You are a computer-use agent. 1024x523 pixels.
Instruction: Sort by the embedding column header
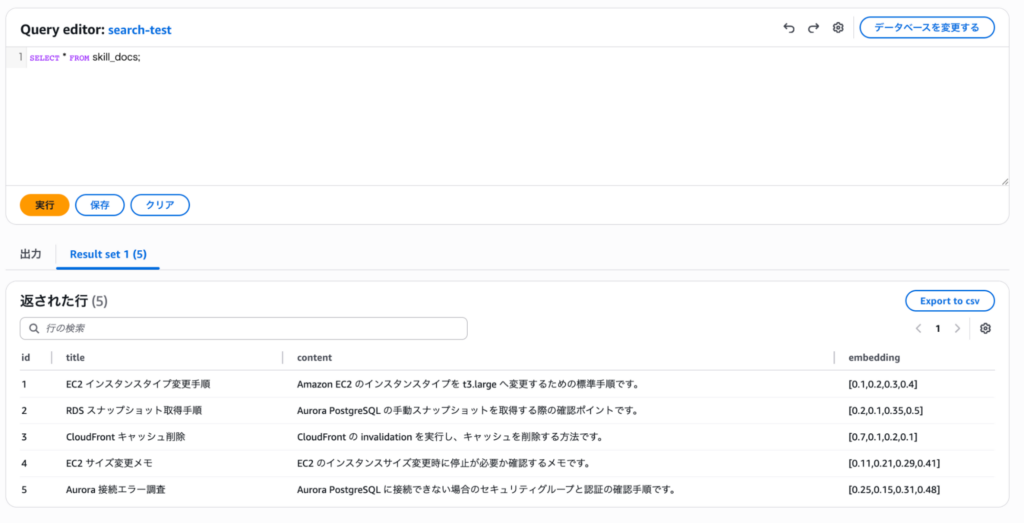pos(874,357)
